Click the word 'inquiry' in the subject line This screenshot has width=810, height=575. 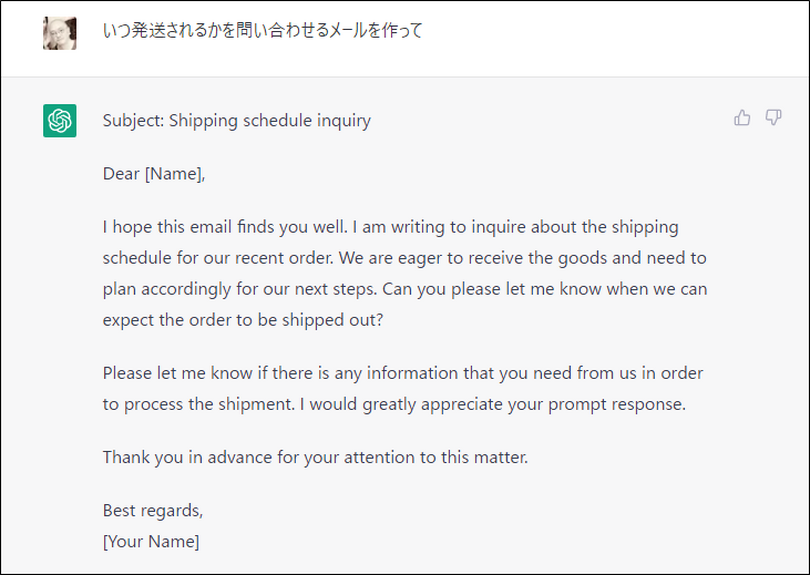[x=344, y=120]
